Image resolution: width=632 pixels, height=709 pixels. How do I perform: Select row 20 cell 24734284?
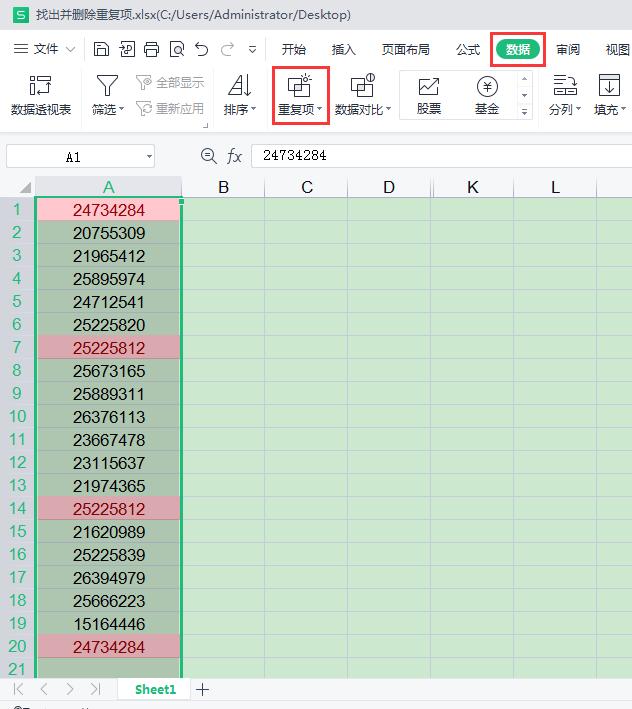point(109,647)
